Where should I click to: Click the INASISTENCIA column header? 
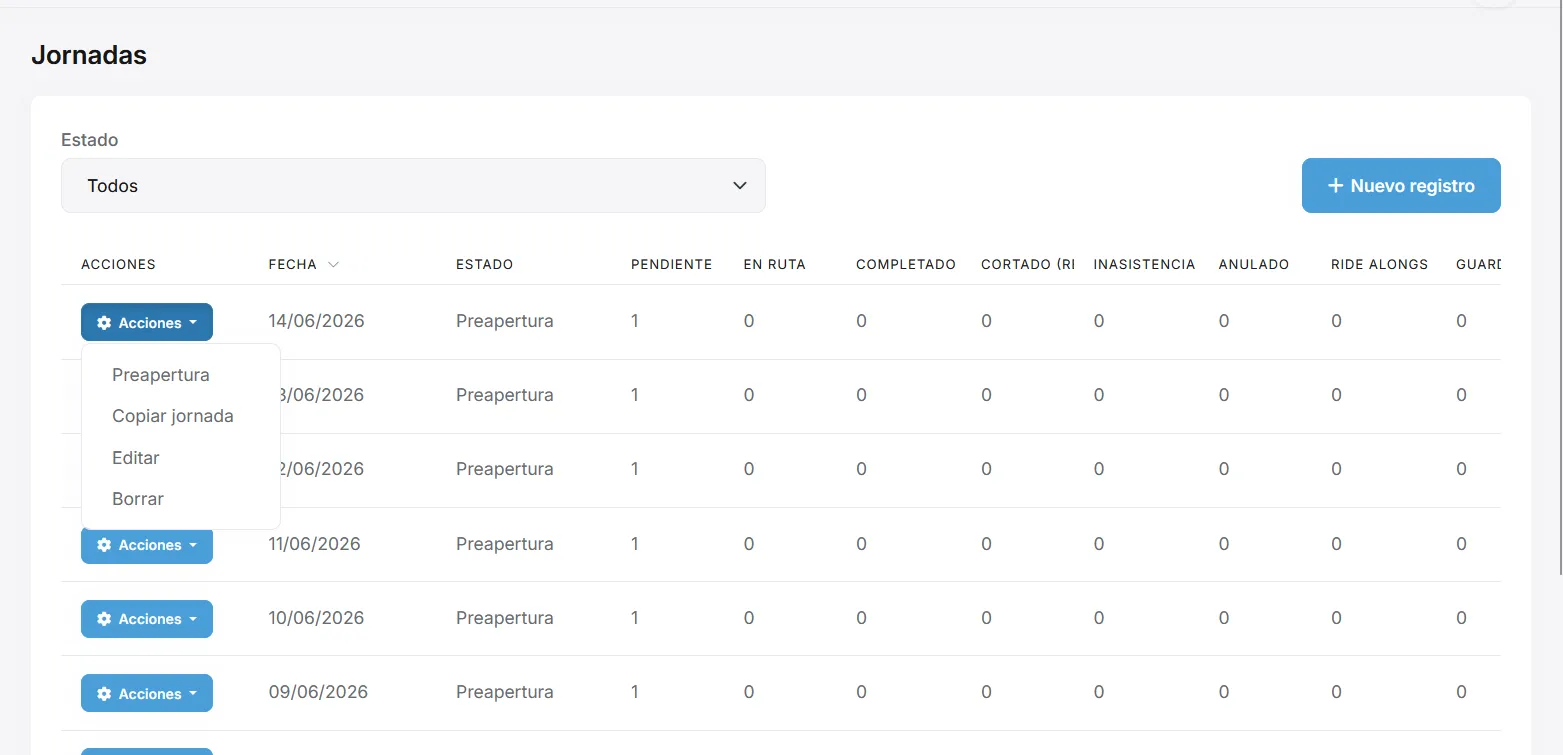pyautogui.click(x=1144, y=264)
